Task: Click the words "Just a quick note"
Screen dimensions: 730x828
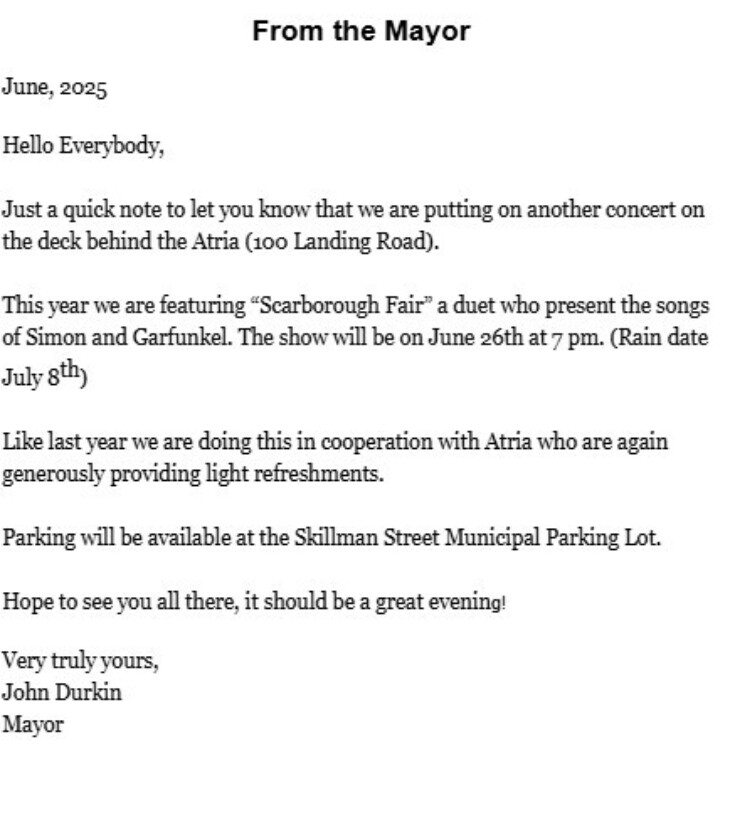Action: (70, 211)
